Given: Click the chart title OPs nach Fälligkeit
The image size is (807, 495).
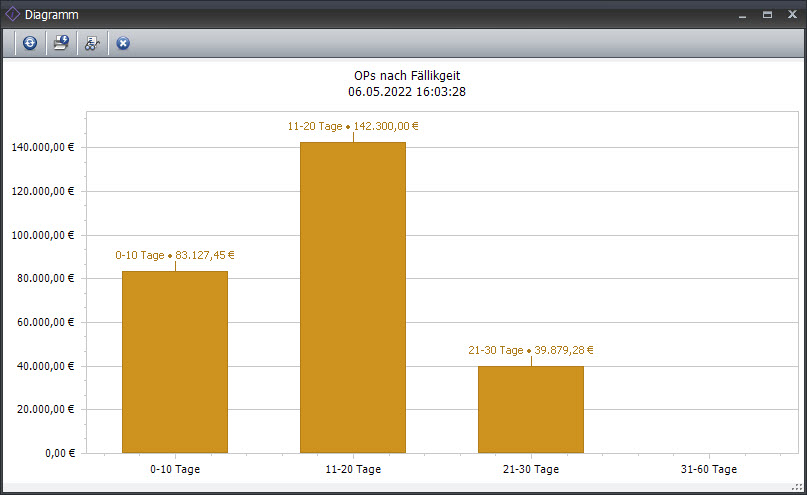Looking at the screenshot, I should click(407, 75).
